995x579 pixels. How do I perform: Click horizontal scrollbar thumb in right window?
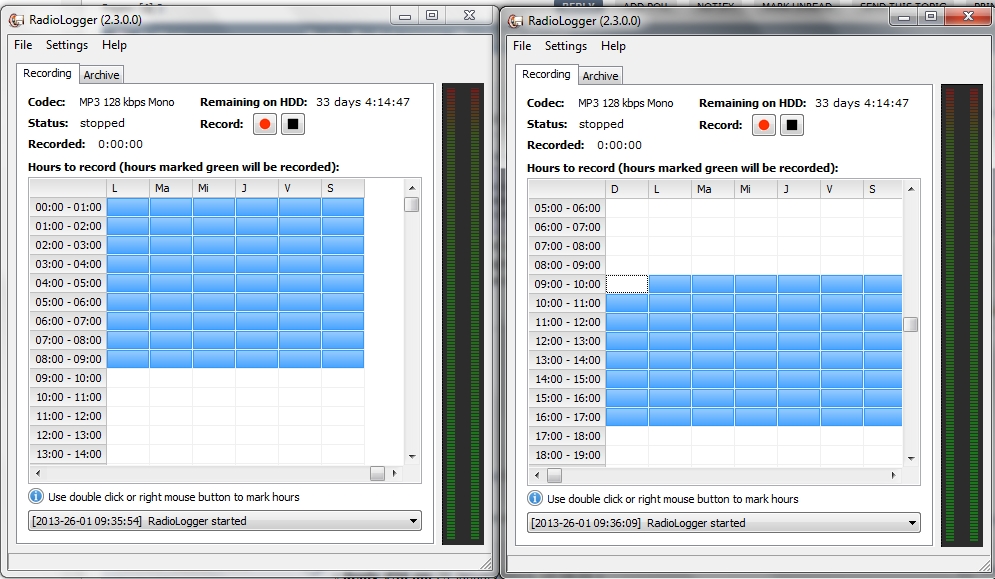coord(555,475)
